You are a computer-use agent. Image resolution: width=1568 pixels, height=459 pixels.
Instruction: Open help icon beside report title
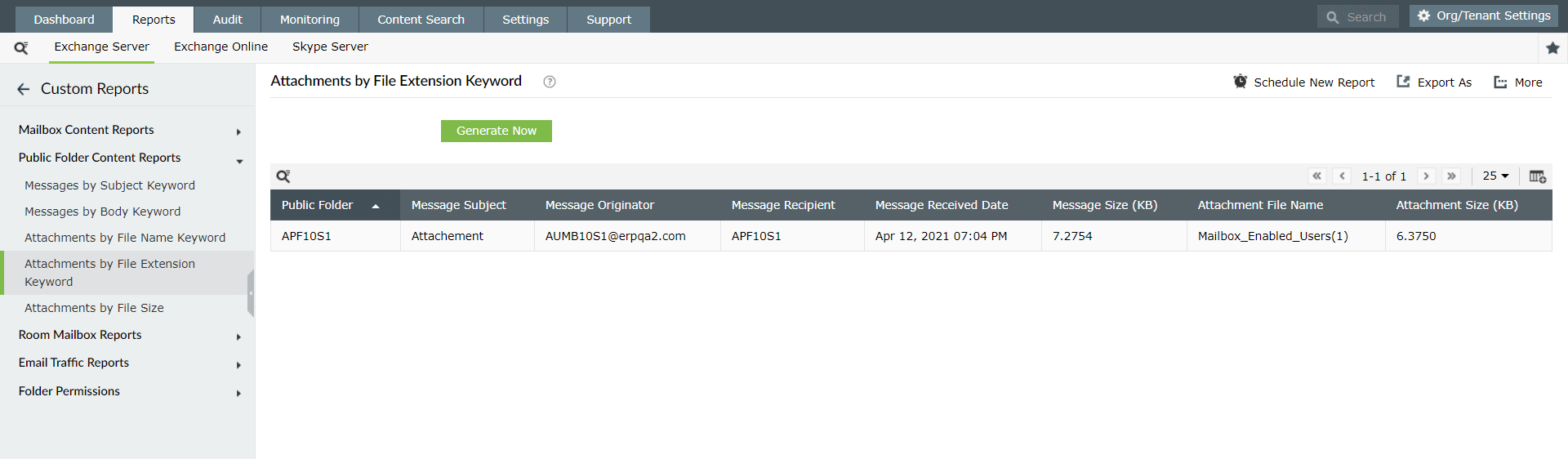550,82
